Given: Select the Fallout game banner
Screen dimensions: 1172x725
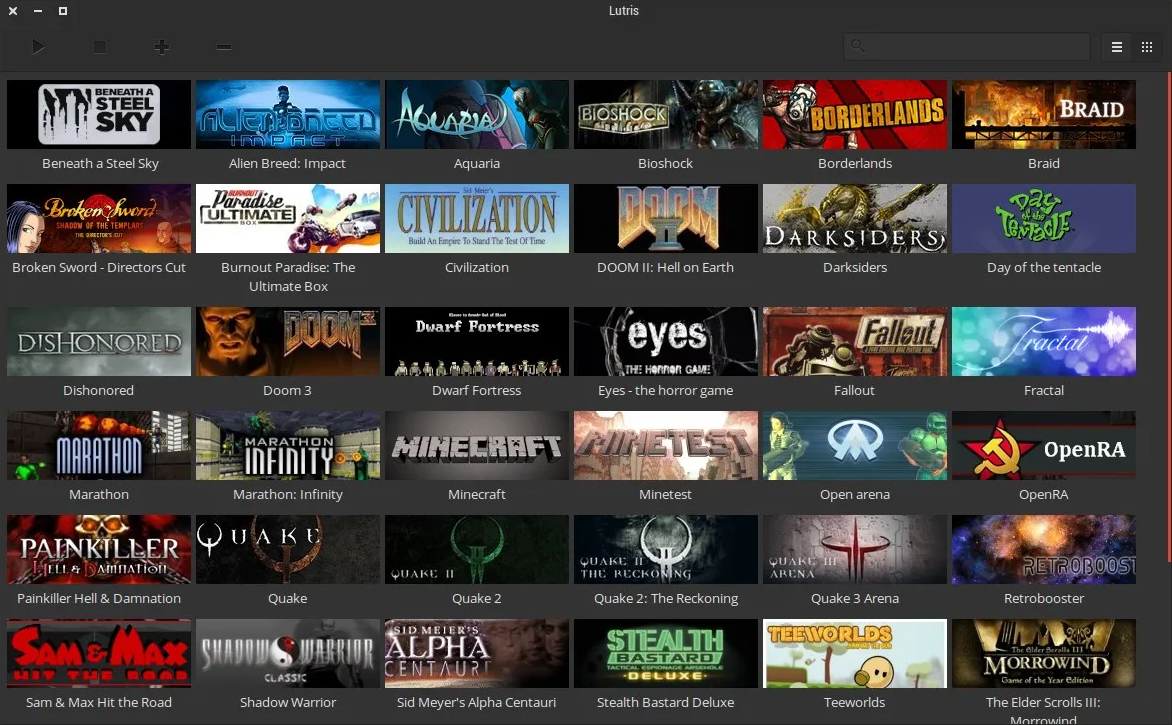Looking at the screenshot, I should click(x=855, y=342).
